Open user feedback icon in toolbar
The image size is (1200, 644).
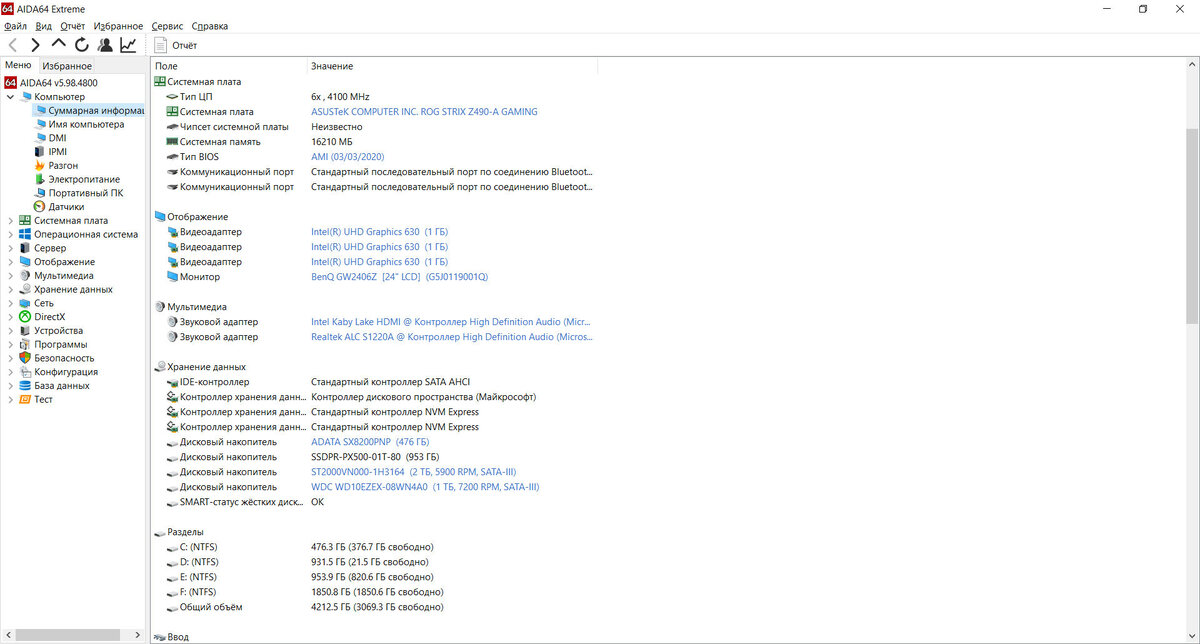104,45
